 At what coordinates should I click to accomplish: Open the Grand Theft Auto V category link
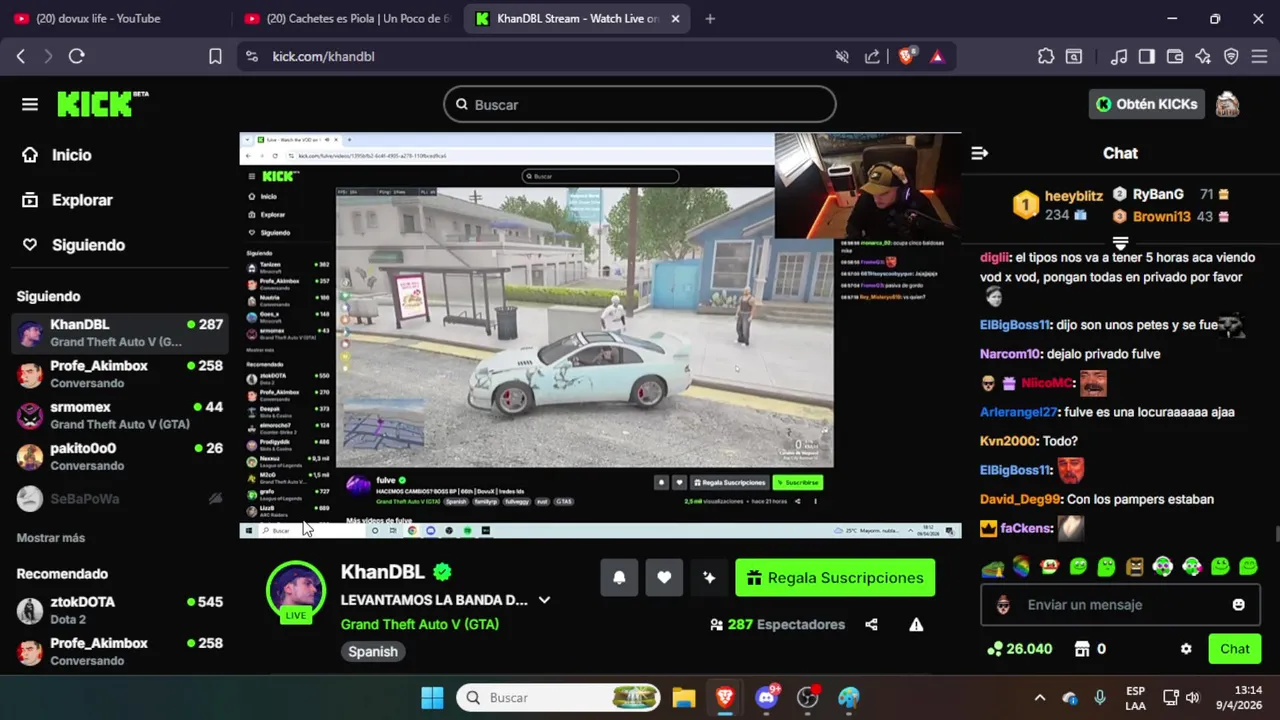[420, 624]
